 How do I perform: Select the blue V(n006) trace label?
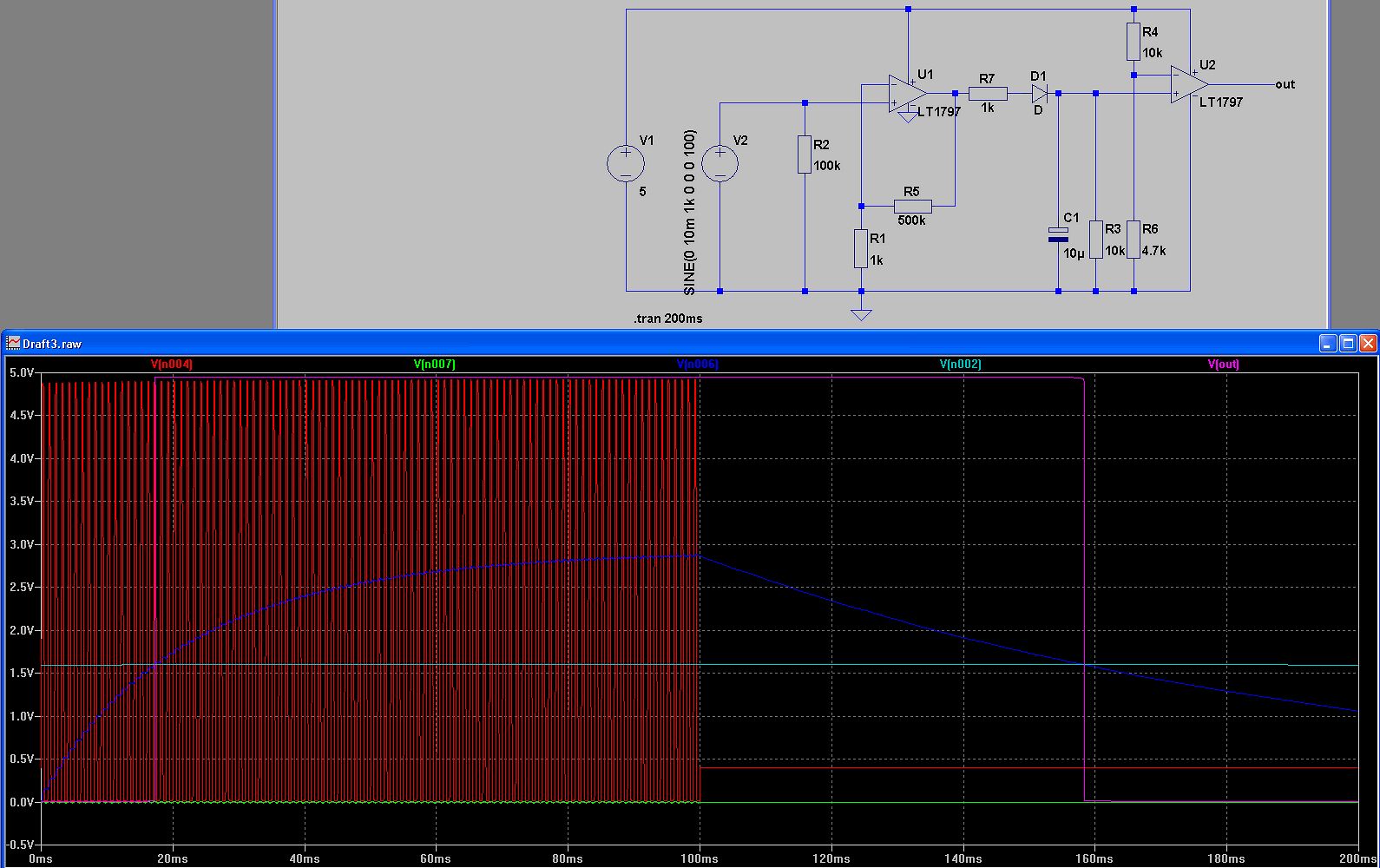698,365
